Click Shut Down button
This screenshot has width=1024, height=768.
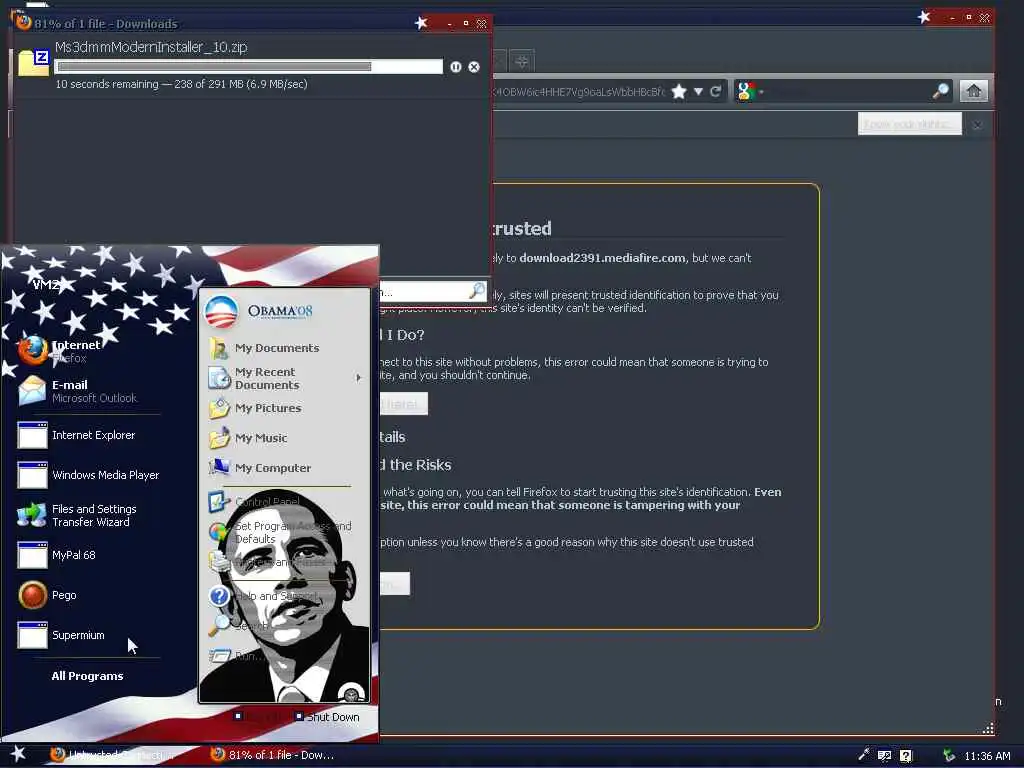[x=327, y=716]
